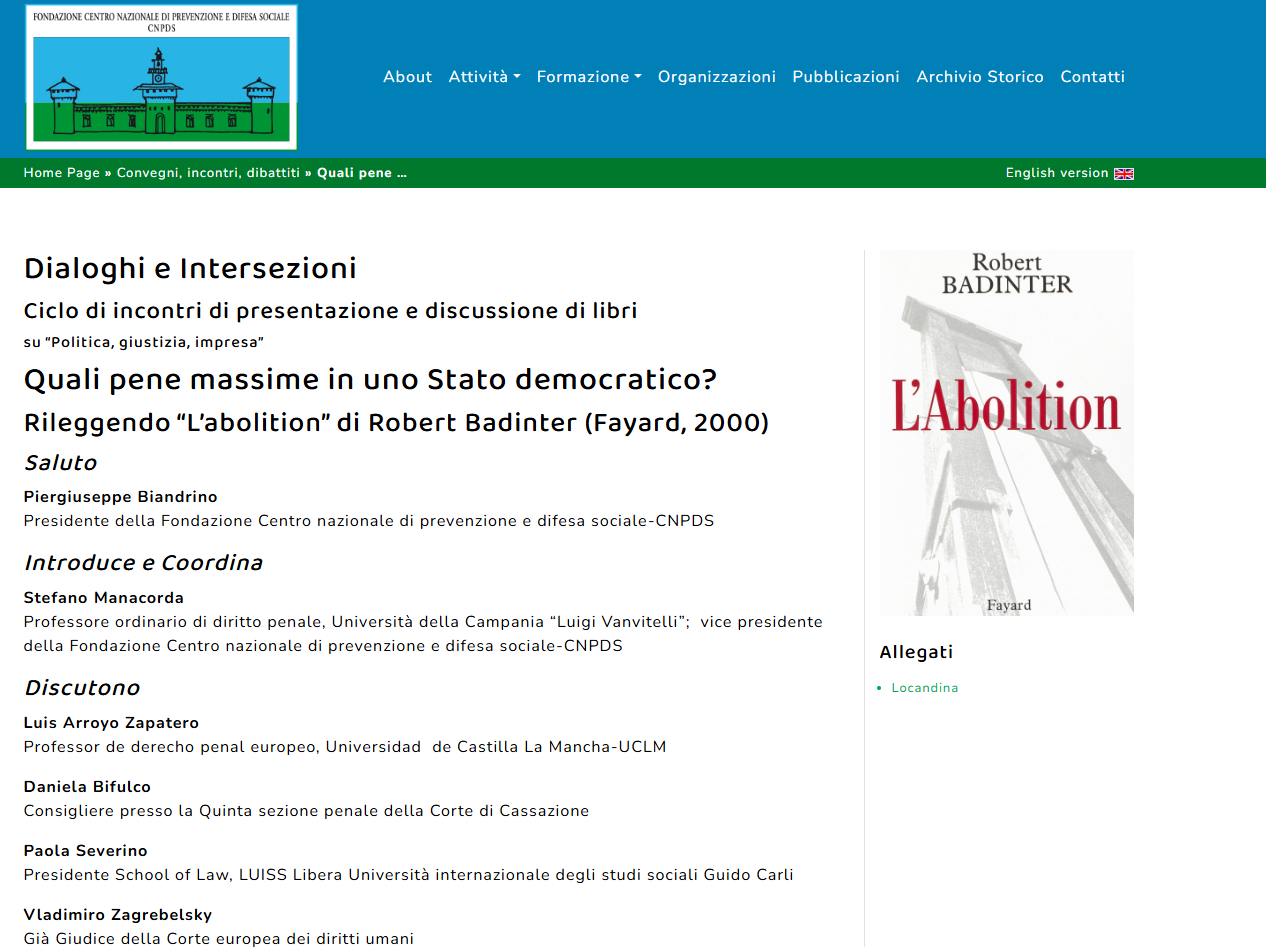Image resolution: width=1266 pixels, height=947 pixels.
Task: Open the About page
Action: point(407,77)
